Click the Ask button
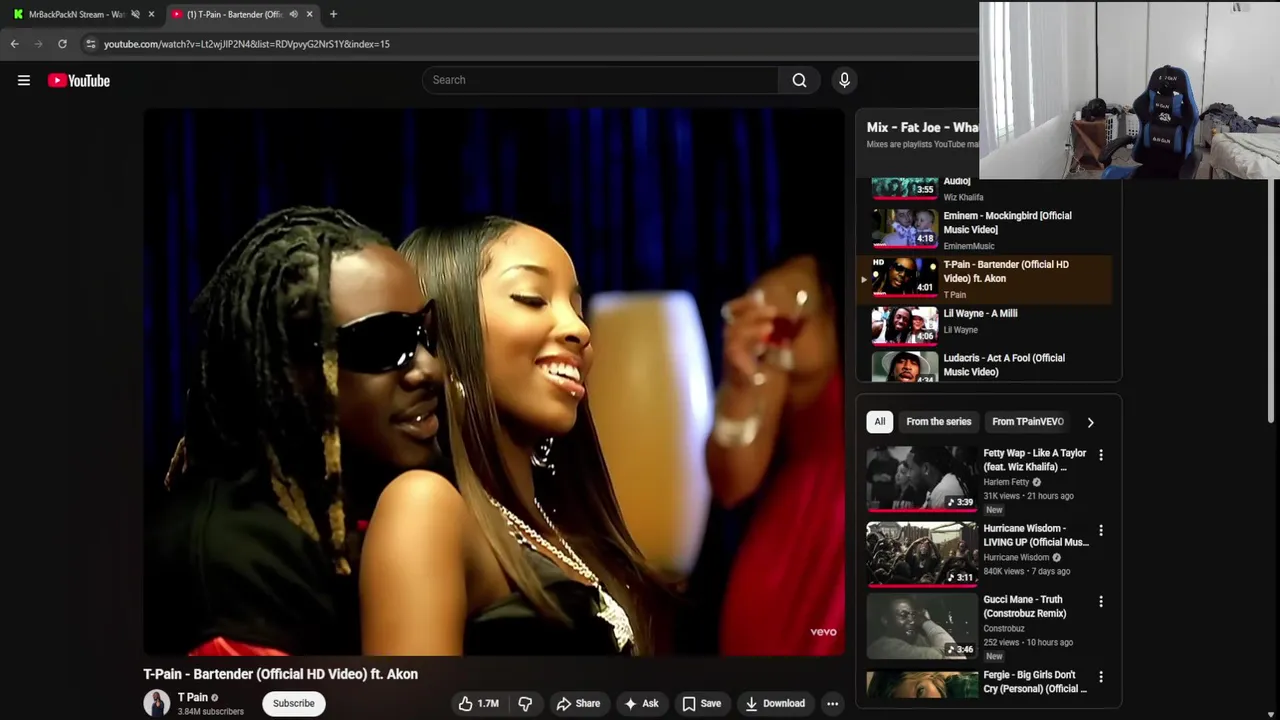The image size is (1280, 720). click(x=641, y=704)
